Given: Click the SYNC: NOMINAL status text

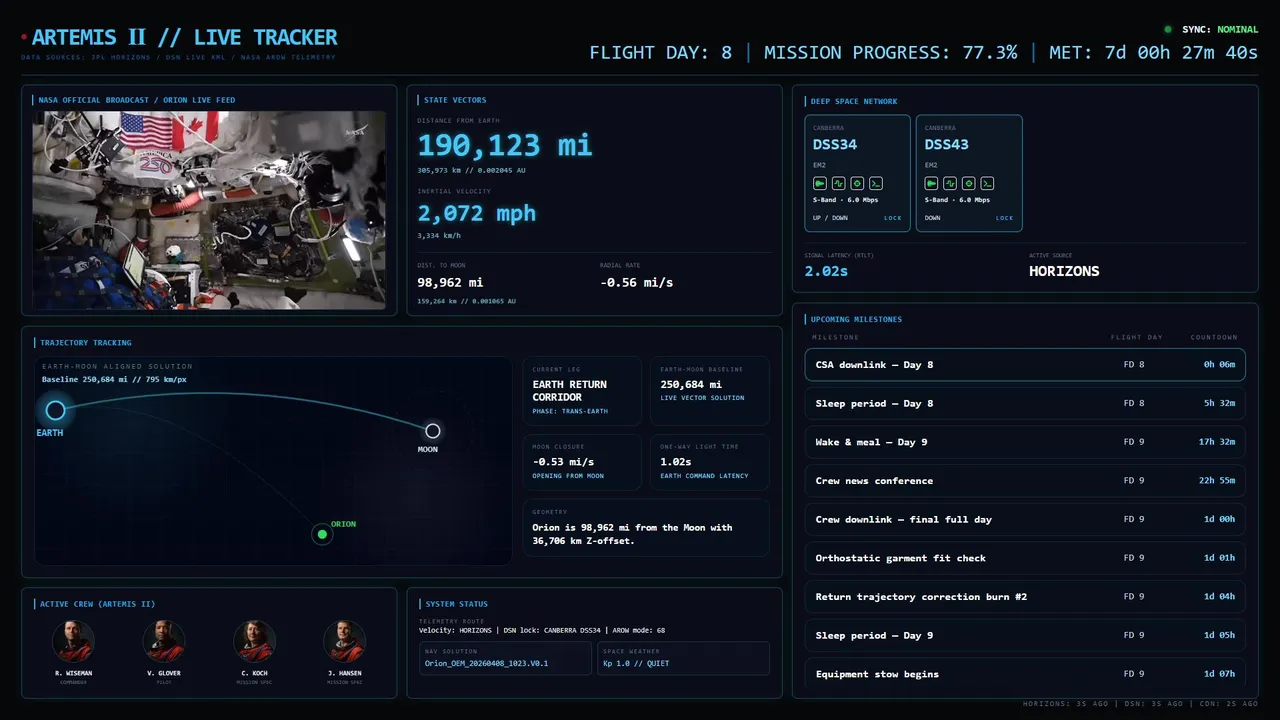Looking at the screenshot, I should pos(1220,30).
